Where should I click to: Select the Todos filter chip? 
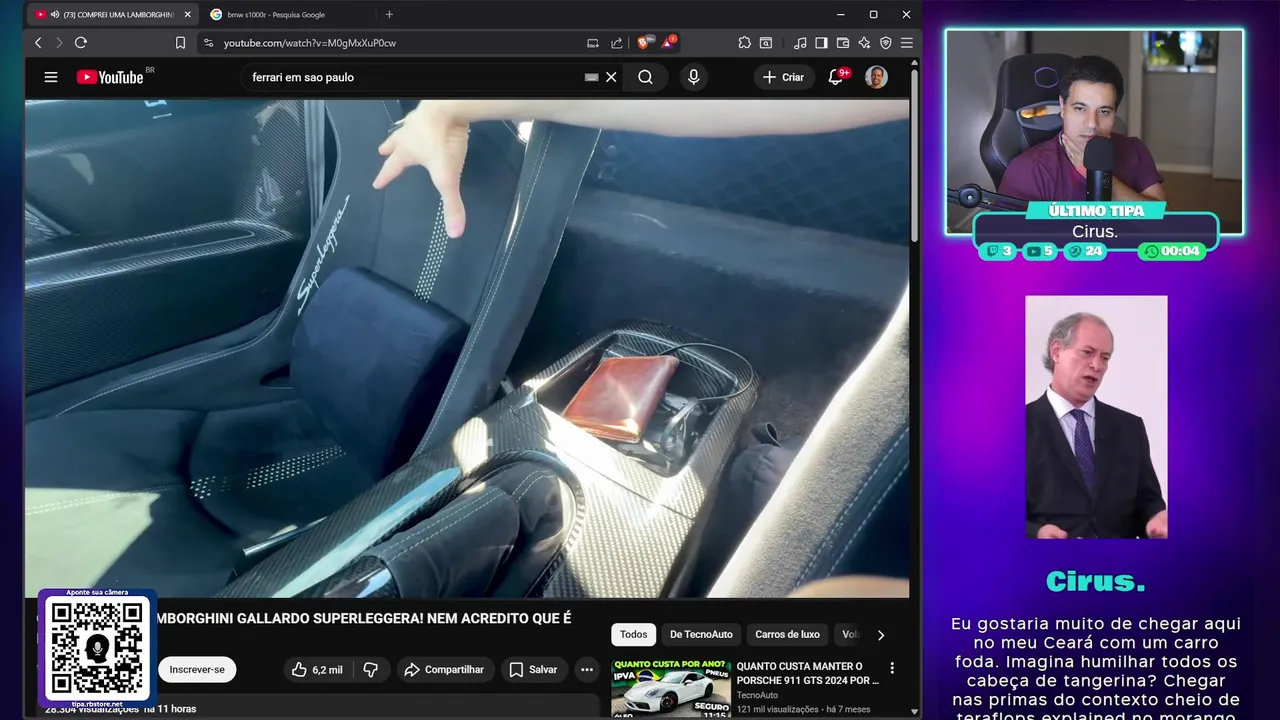point(633,634)
